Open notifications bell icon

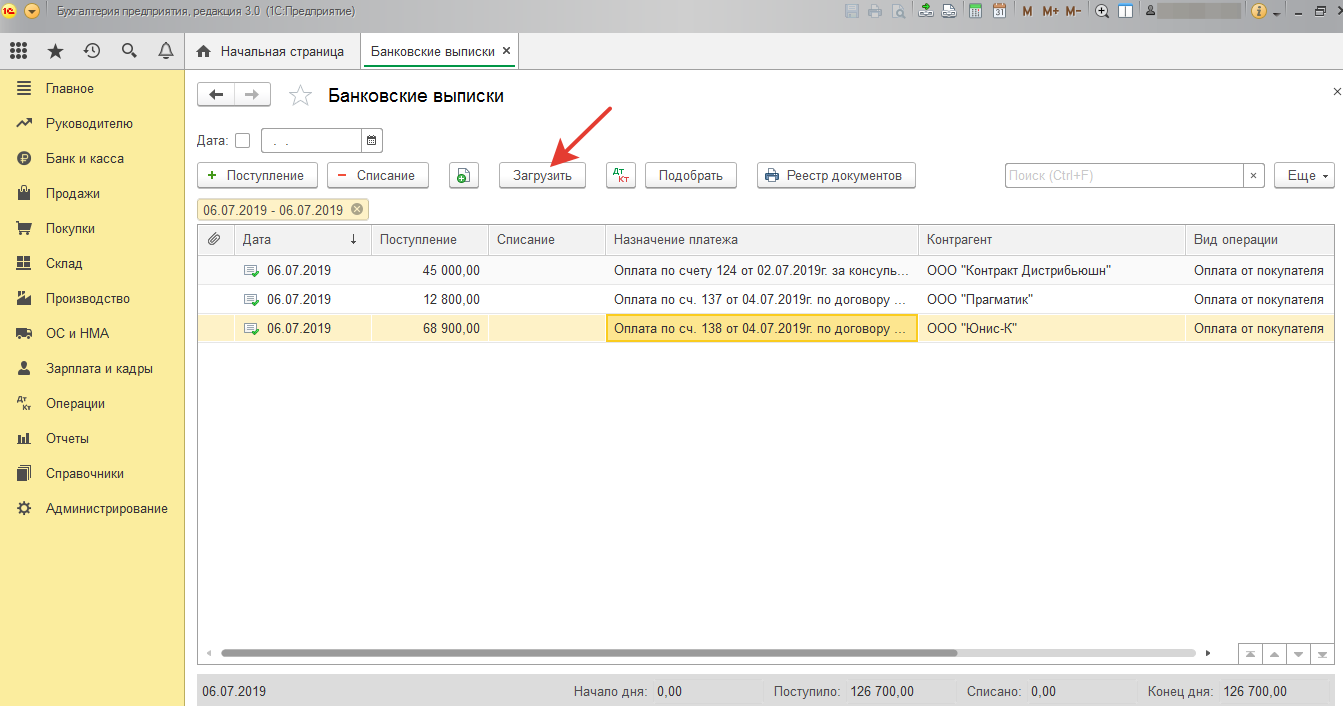click(166, 51)
